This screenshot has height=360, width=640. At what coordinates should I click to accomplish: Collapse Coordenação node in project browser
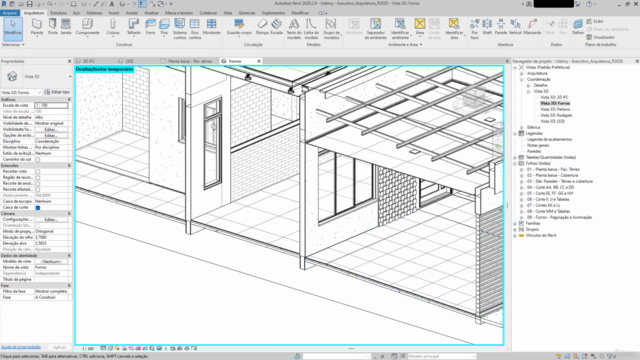coord(522,80)
